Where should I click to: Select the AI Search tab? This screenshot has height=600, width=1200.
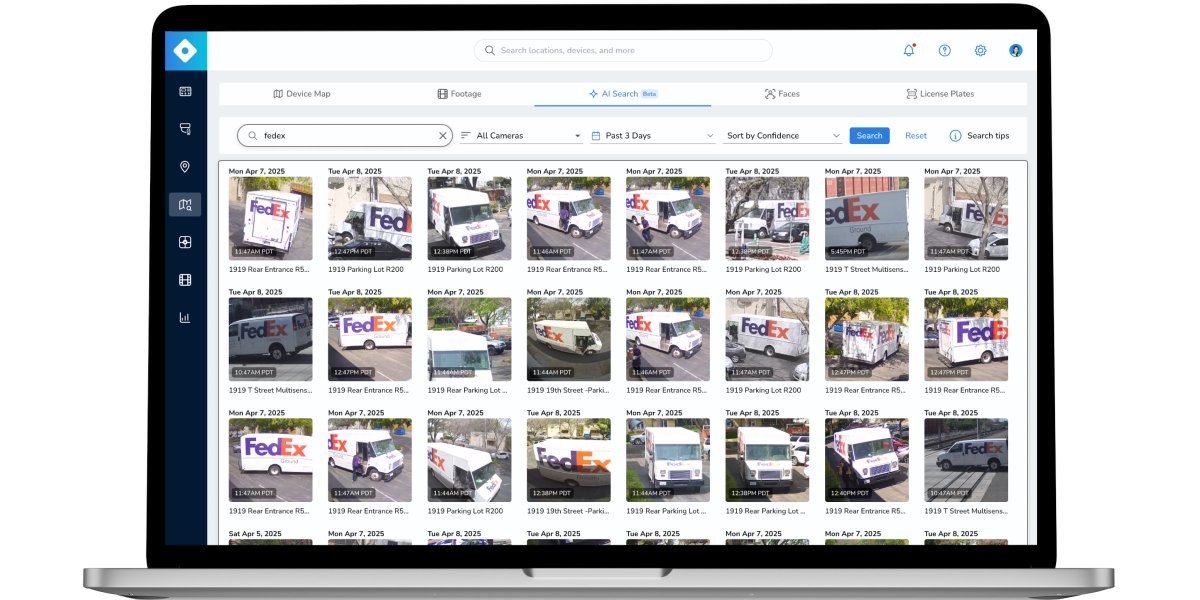[x=622, y=94]
